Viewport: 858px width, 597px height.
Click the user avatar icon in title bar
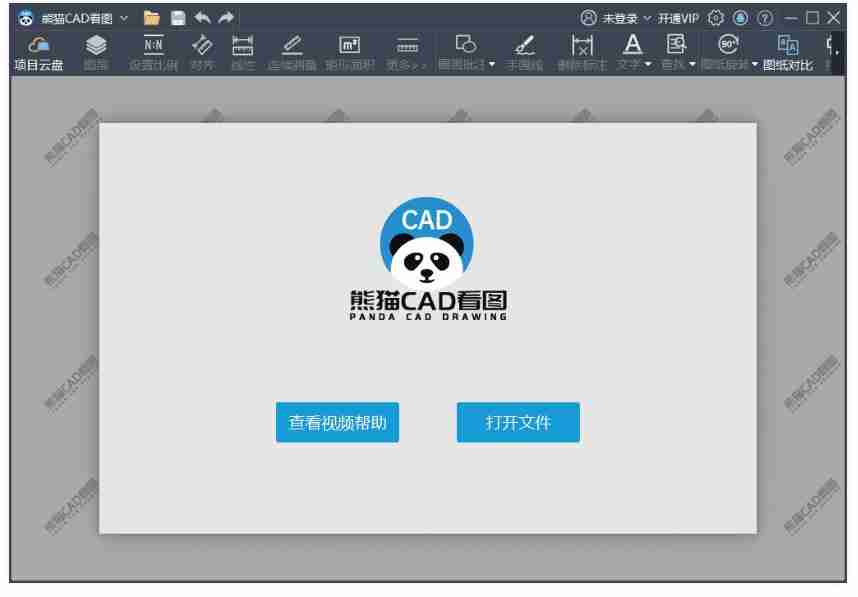pos(588,18)
